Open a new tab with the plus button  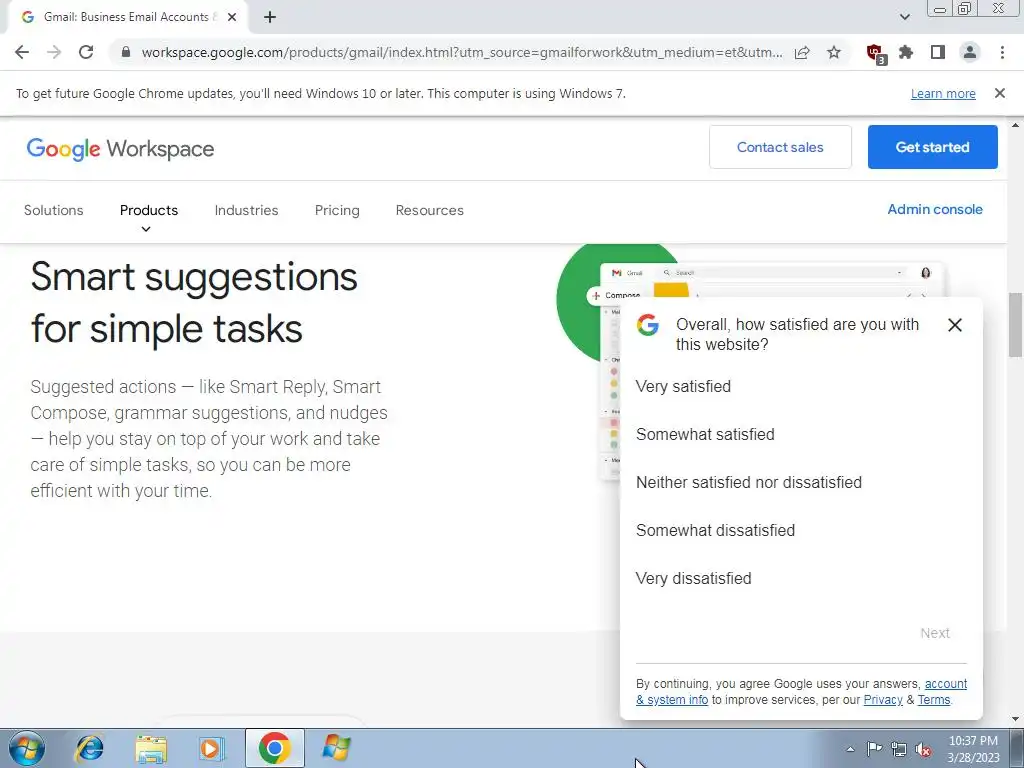270,17
